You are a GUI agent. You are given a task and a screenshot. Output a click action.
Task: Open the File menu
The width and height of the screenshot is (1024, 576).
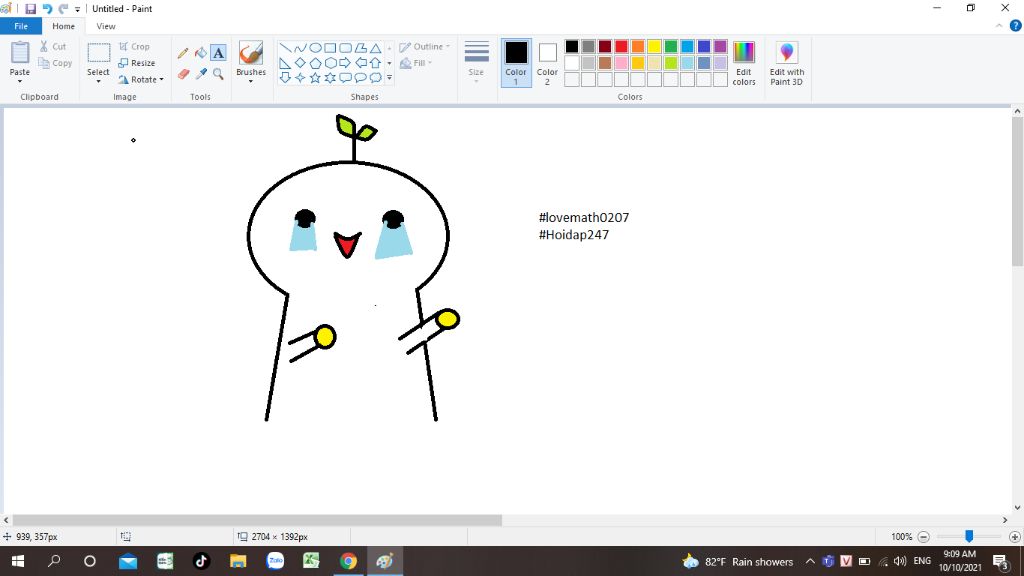tap(21, 26)
